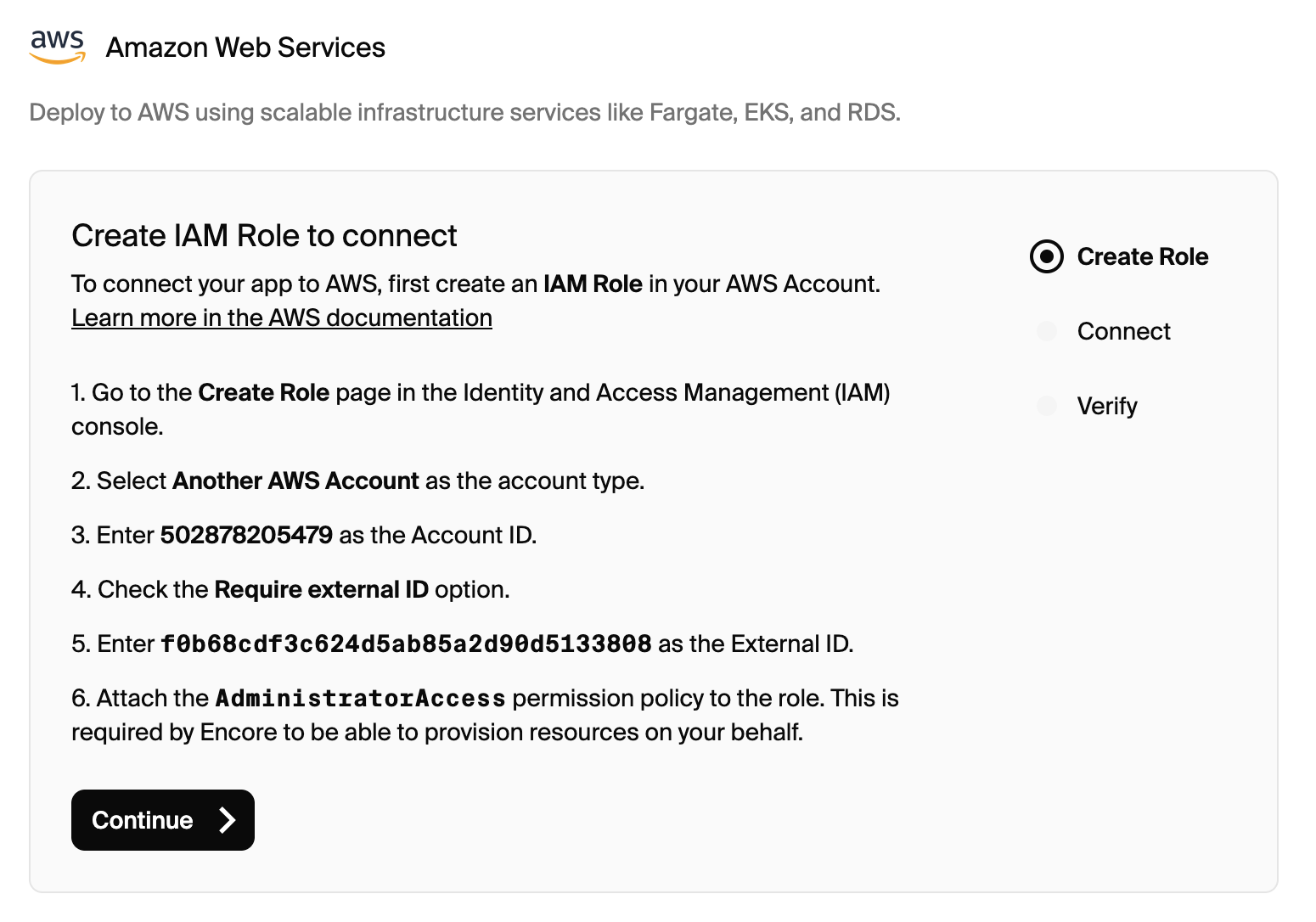Open the Create Role step label
Viewport: 1316px width, 922px height.
click(1142, 256)
